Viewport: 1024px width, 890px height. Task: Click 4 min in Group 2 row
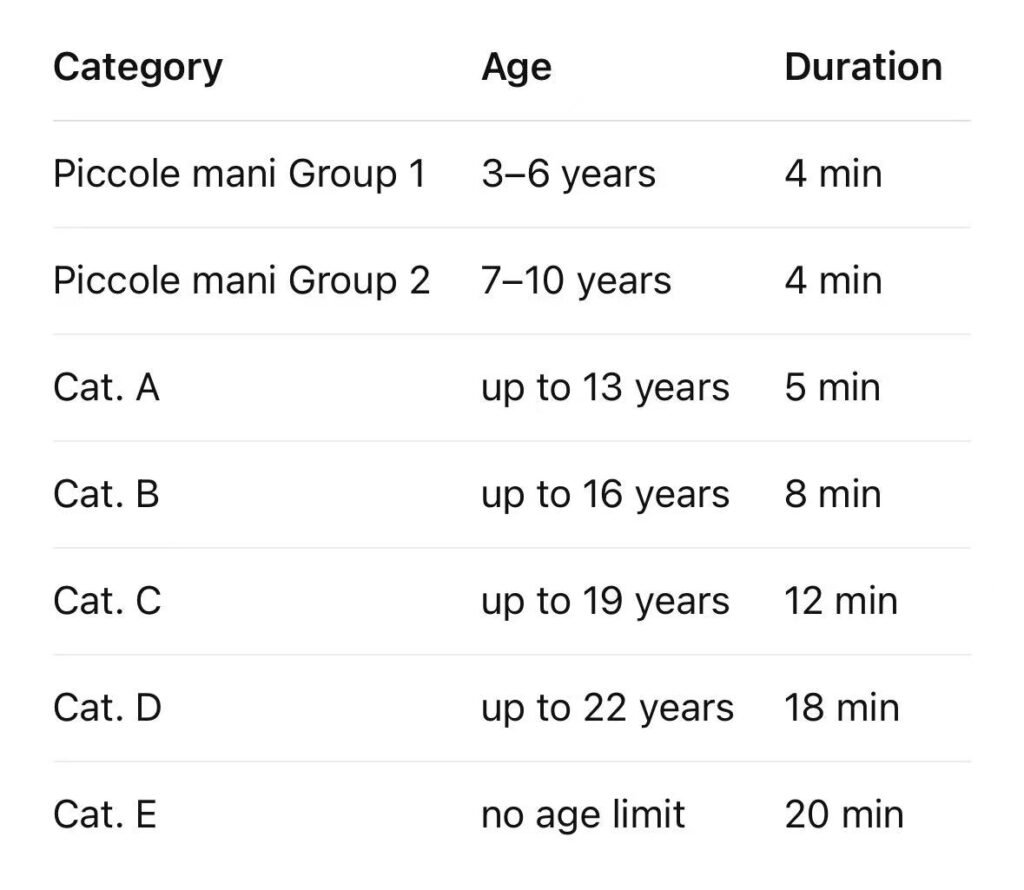pyautogui.click(x=833, y=281)
